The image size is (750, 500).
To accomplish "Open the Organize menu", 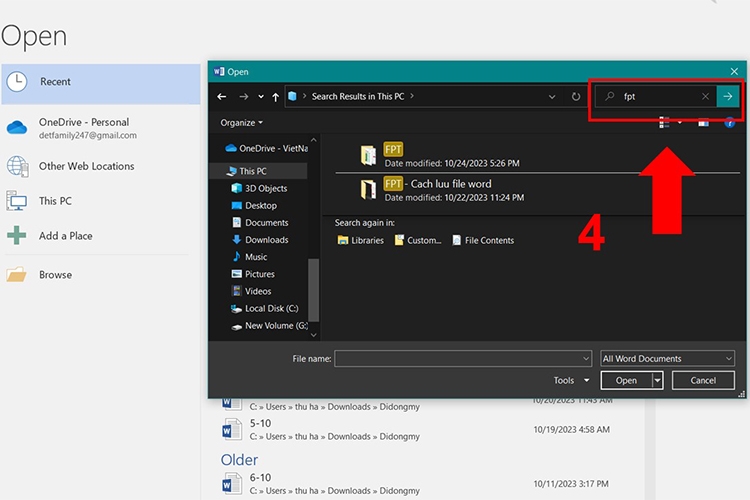I will pos(242,123).
